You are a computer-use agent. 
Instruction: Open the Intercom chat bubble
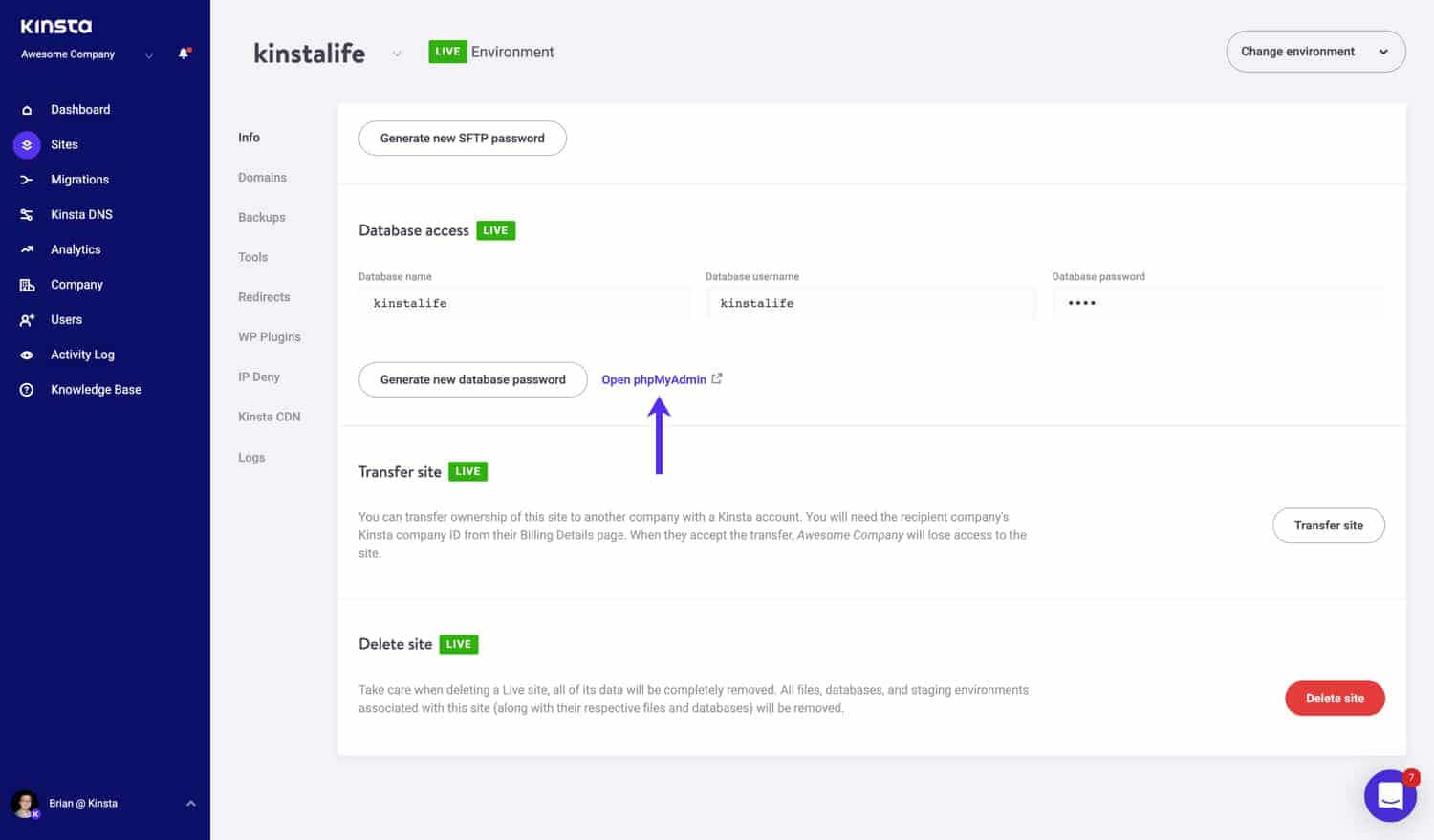point(1389,795)
